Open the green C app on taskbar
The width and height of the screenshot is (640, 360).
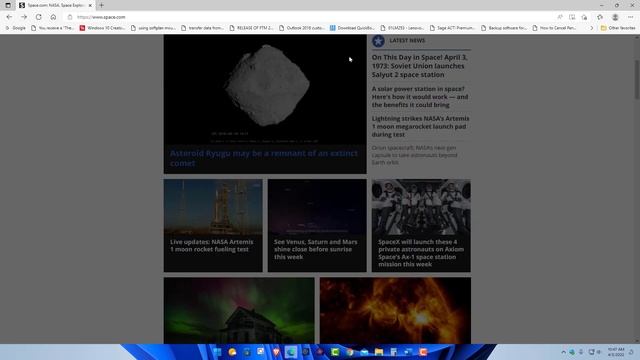(335, 352)
